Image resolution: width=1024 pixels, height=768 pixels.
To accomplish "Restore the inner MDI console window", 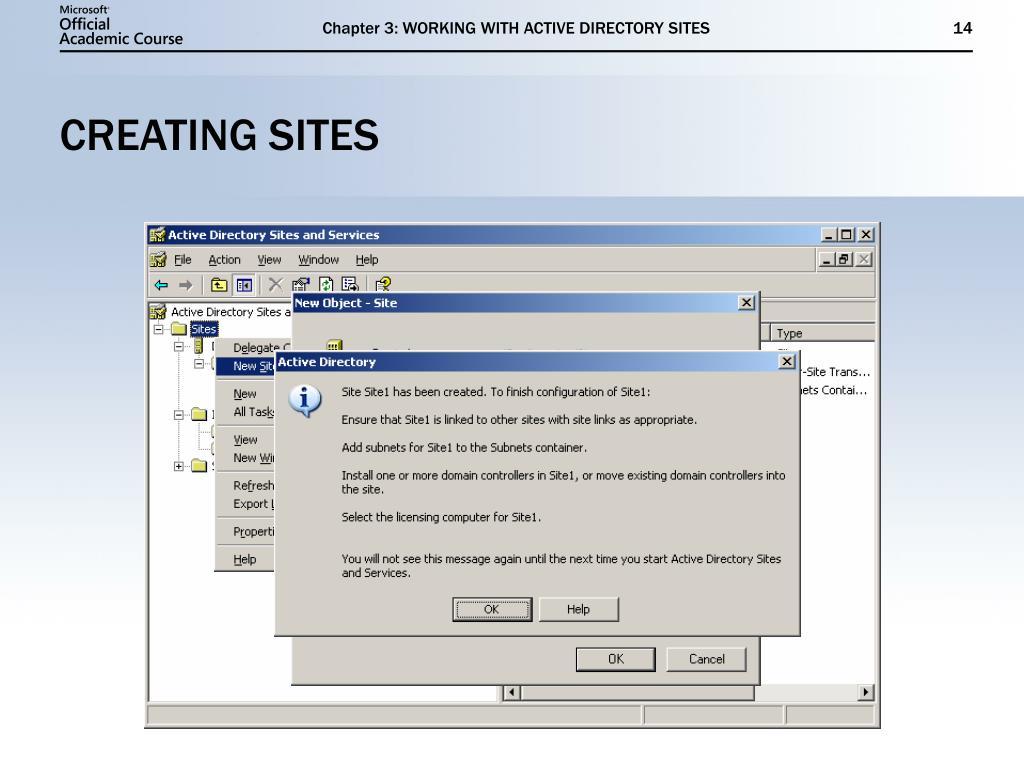I will pos(844,260).
